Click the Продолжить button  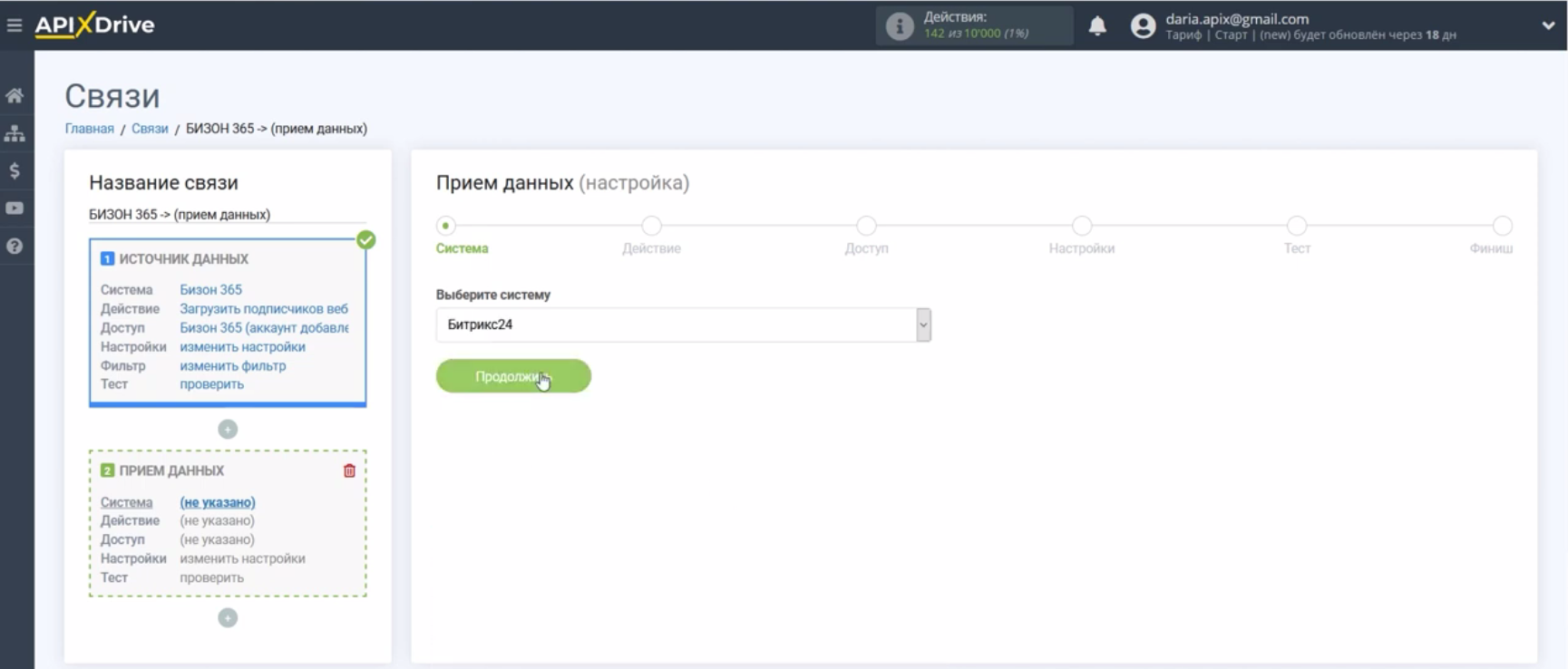coord(513,376)
